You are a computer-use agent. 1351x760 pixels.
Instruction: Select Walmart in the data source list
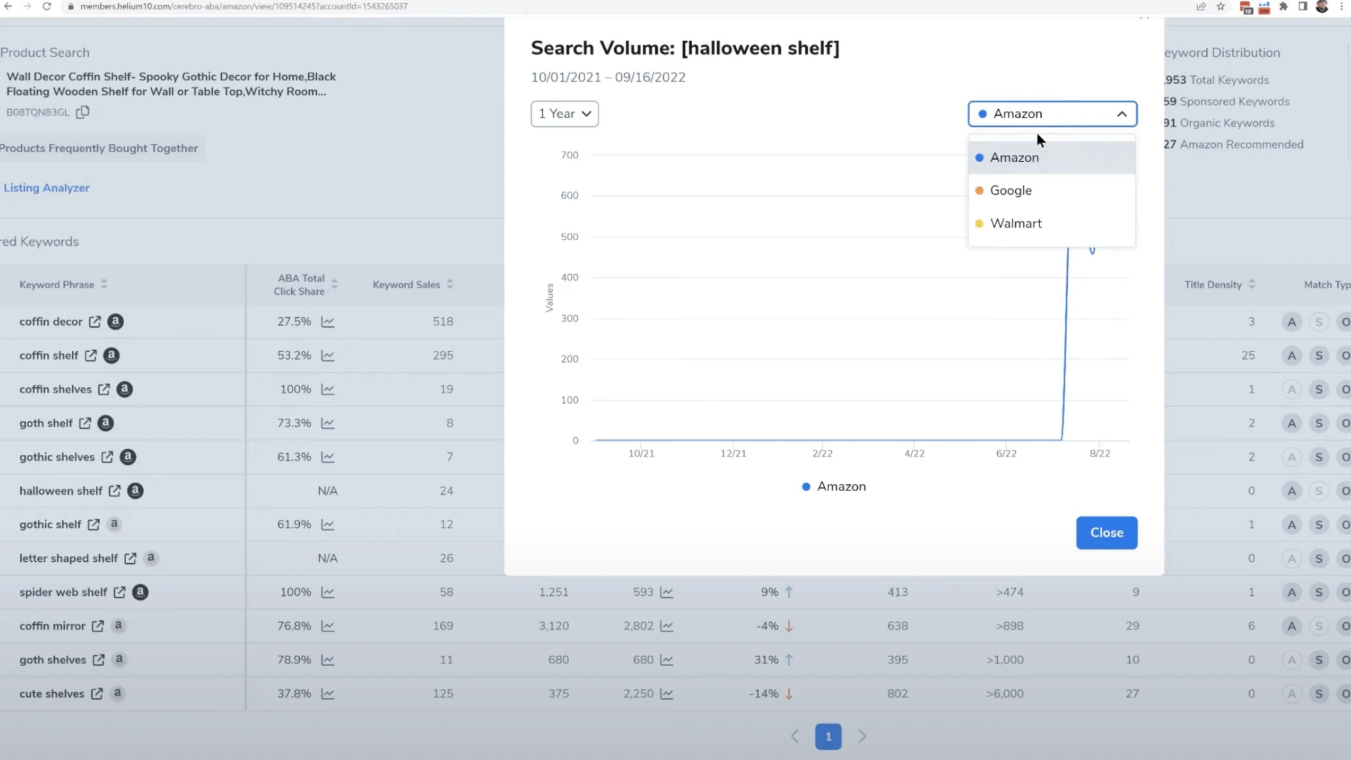coord(1014,224)
